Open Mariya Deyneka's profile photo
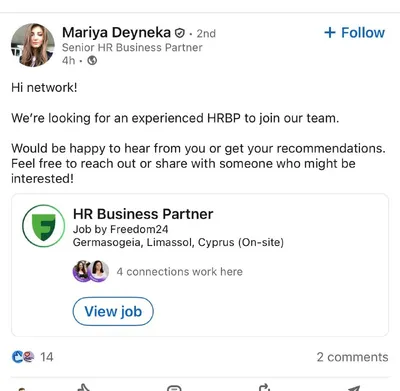This screenshot has width=400, height=391. (x=33, y=45)
